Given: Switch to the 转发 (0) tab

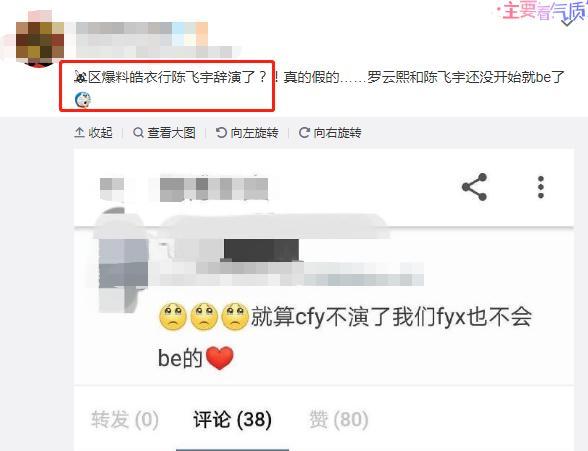Looking at the screenshot, I should [x=124, y=419].
